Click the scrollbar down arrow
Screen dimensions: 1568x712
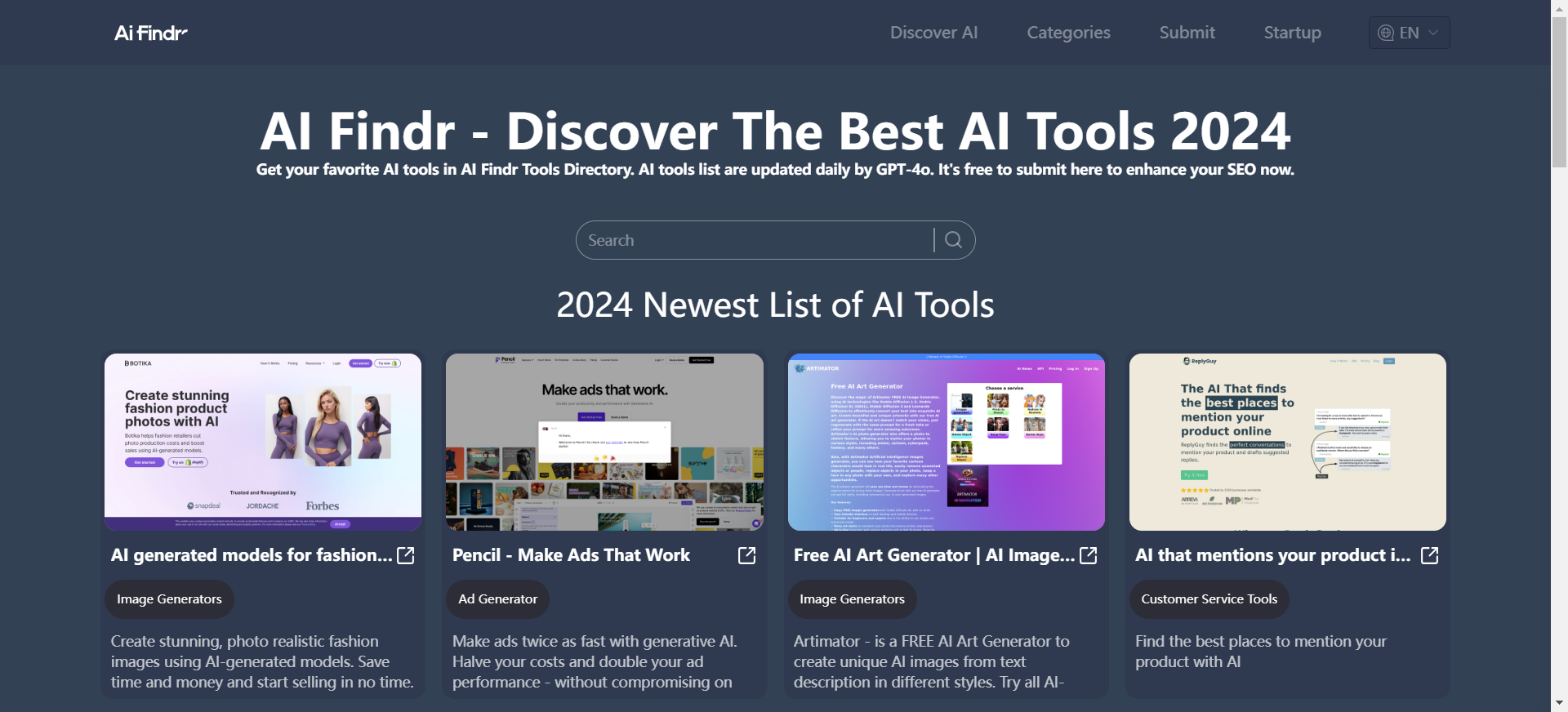click(x=1559, y=704)
